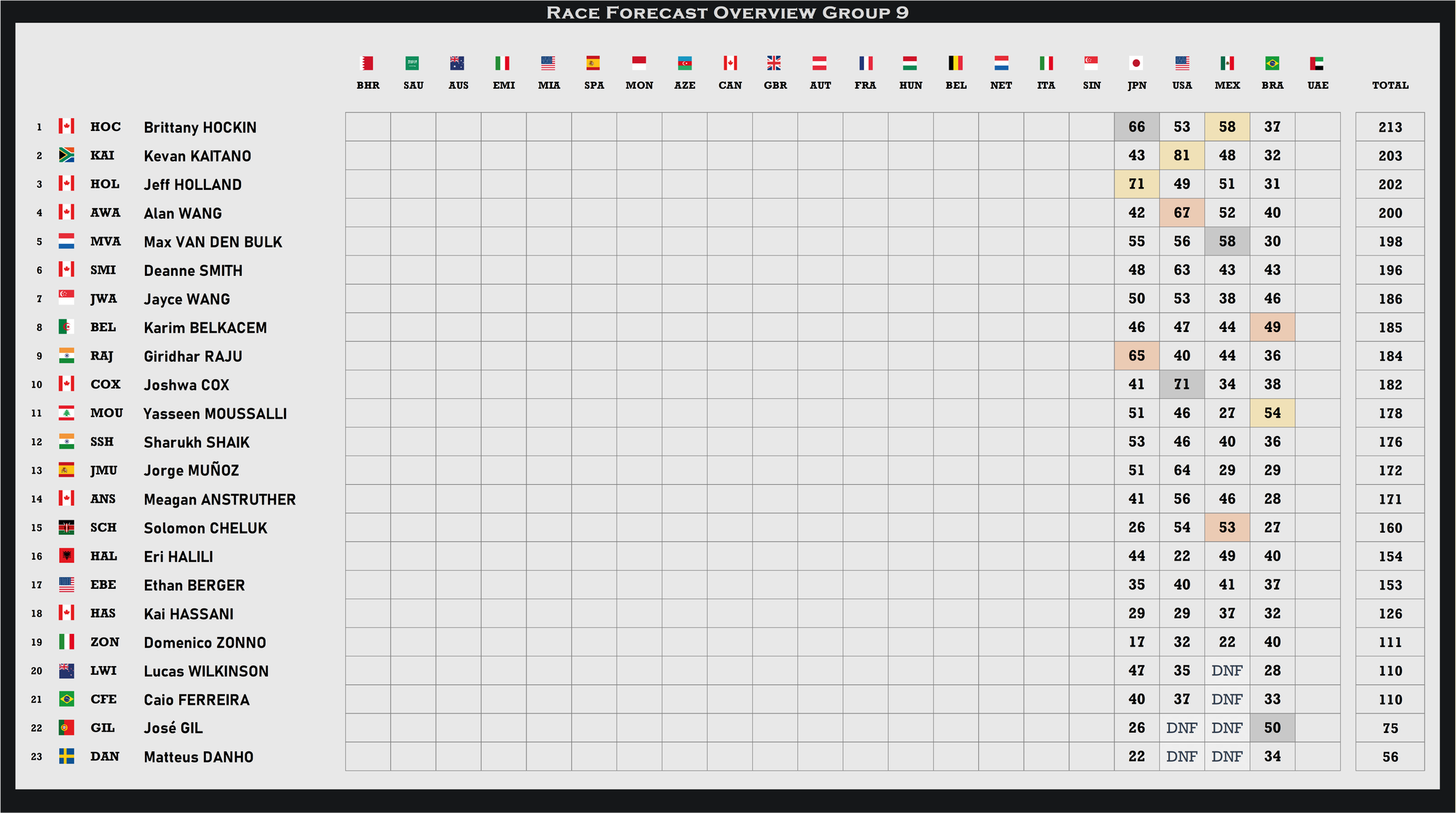Click Brittany HOCKIN's total of 213
Image resolution: width=1456 pixels, height=813 pixels.
pos(1390,127)
